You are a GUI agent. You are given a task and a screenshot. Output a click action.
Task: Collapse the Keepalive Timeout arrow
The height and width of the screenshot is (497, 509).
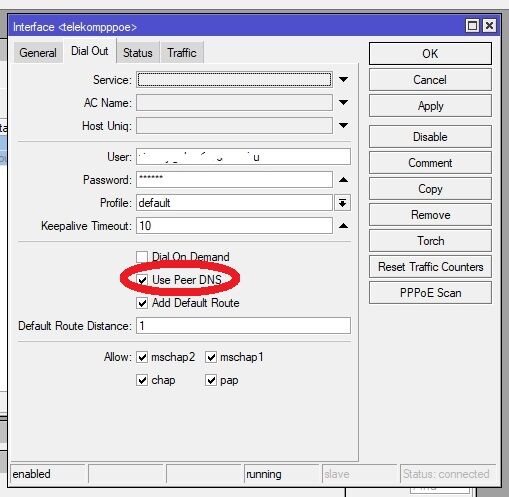coord(343,226)
